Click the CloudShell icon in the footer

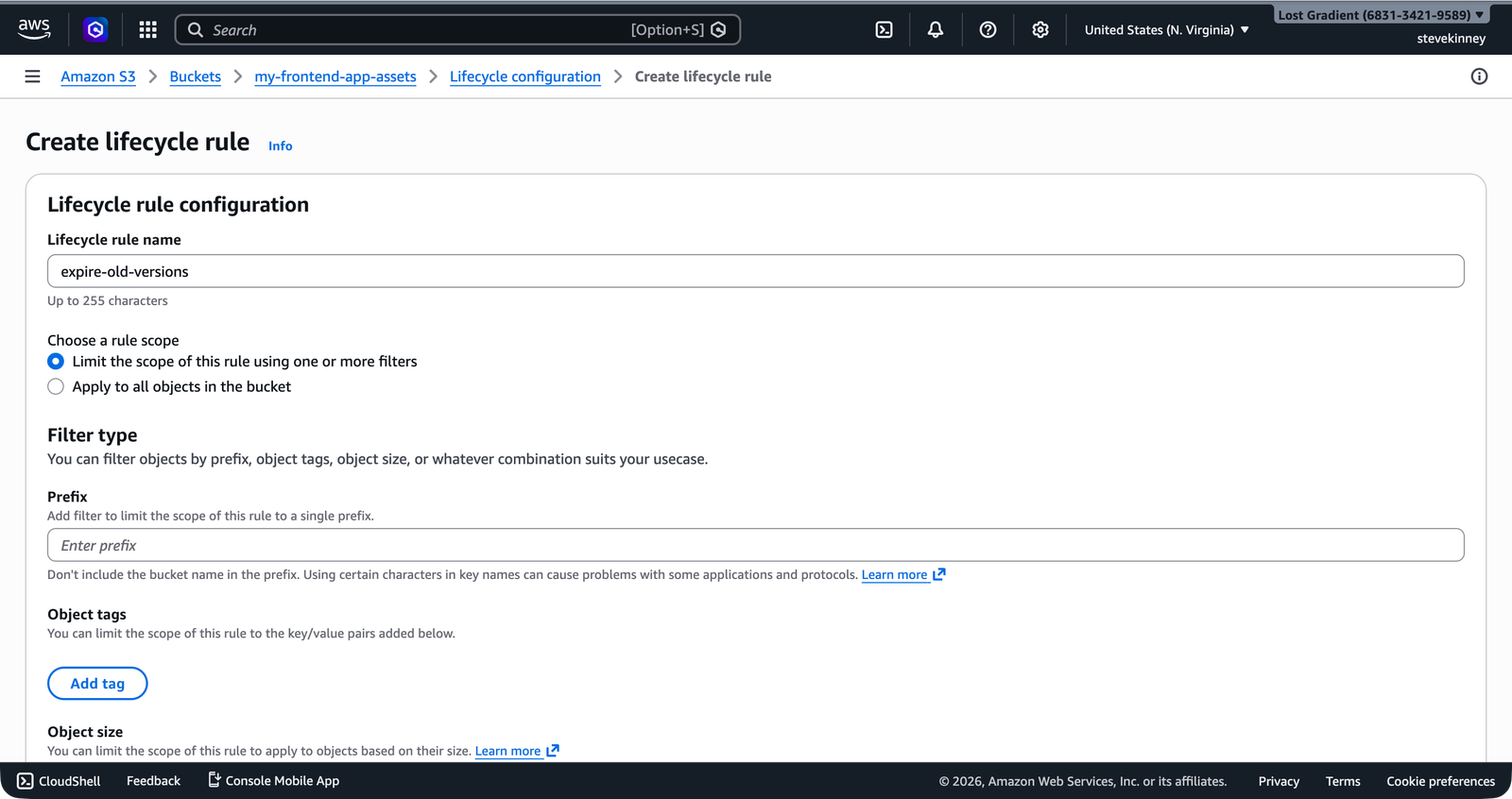(x=26, y=781)
